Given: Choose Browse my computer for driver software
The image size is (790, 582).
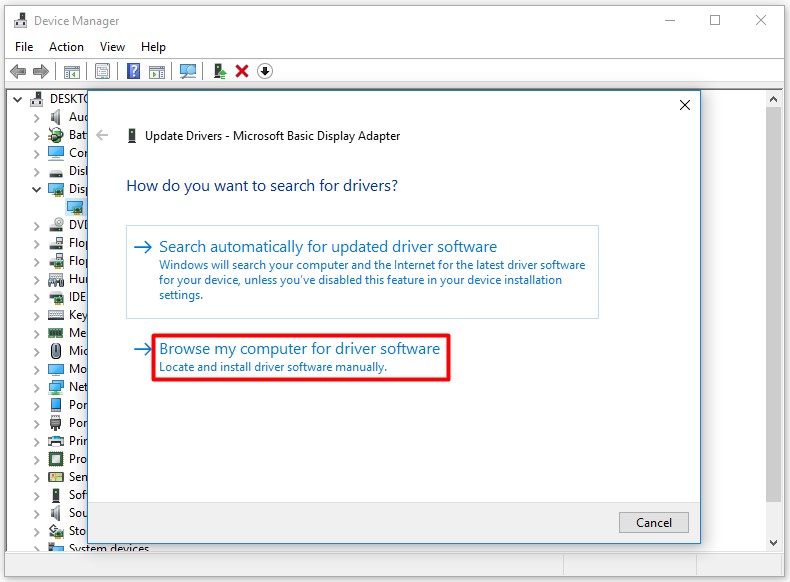Looking at the screenshot, I should tap(301, 357).
